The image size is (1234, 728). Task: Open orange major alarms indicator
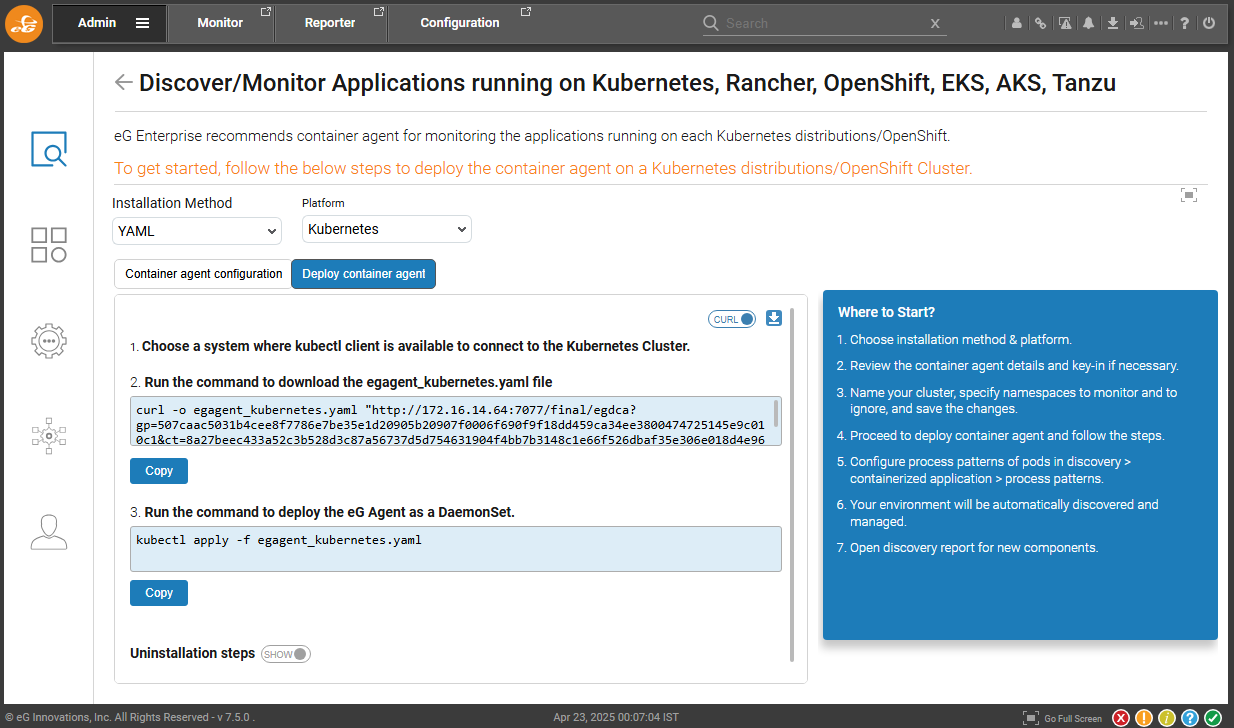click(1144, 718)
